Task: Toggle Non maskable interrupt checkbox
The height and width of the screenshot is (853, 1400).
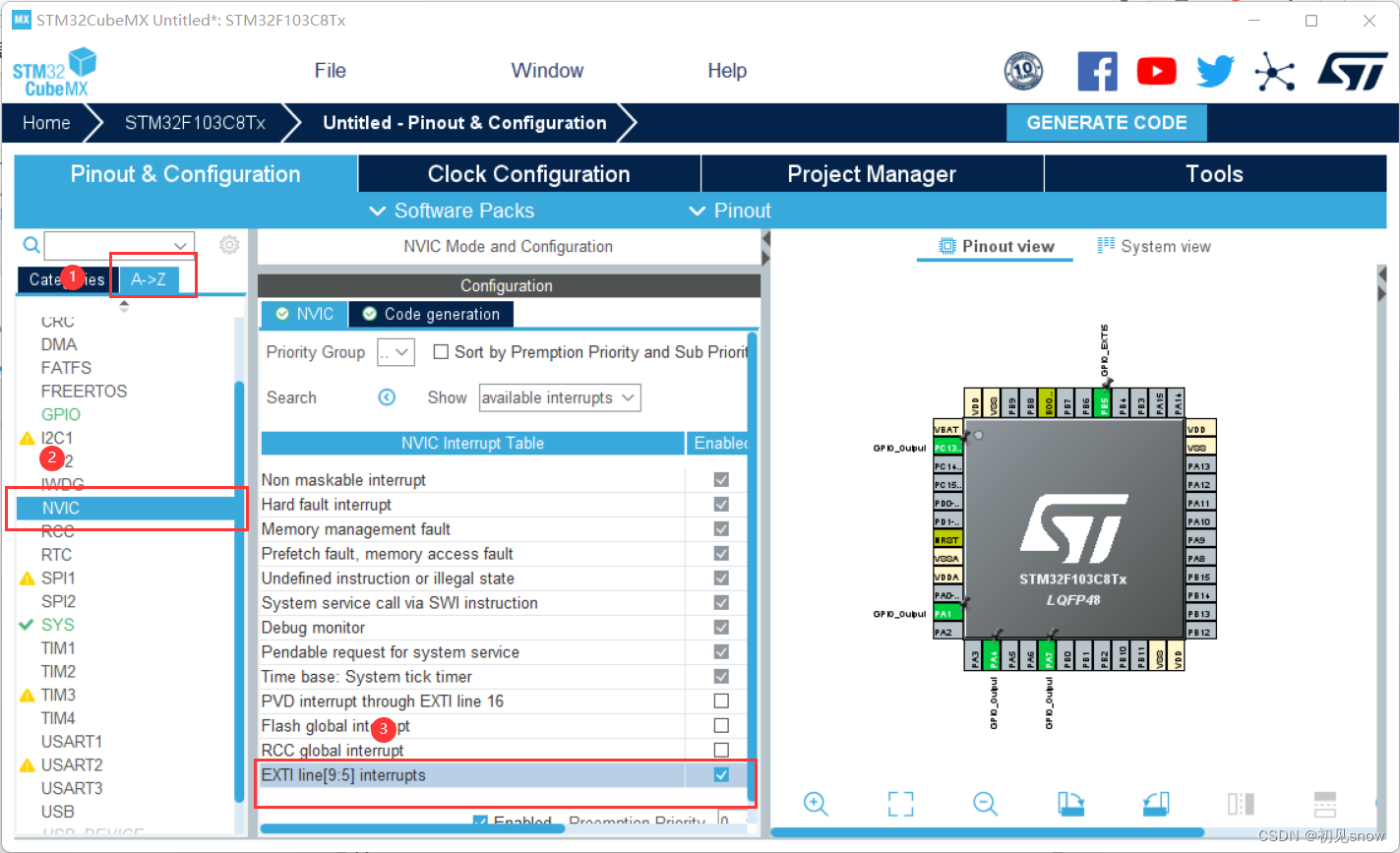Action: 721,480
